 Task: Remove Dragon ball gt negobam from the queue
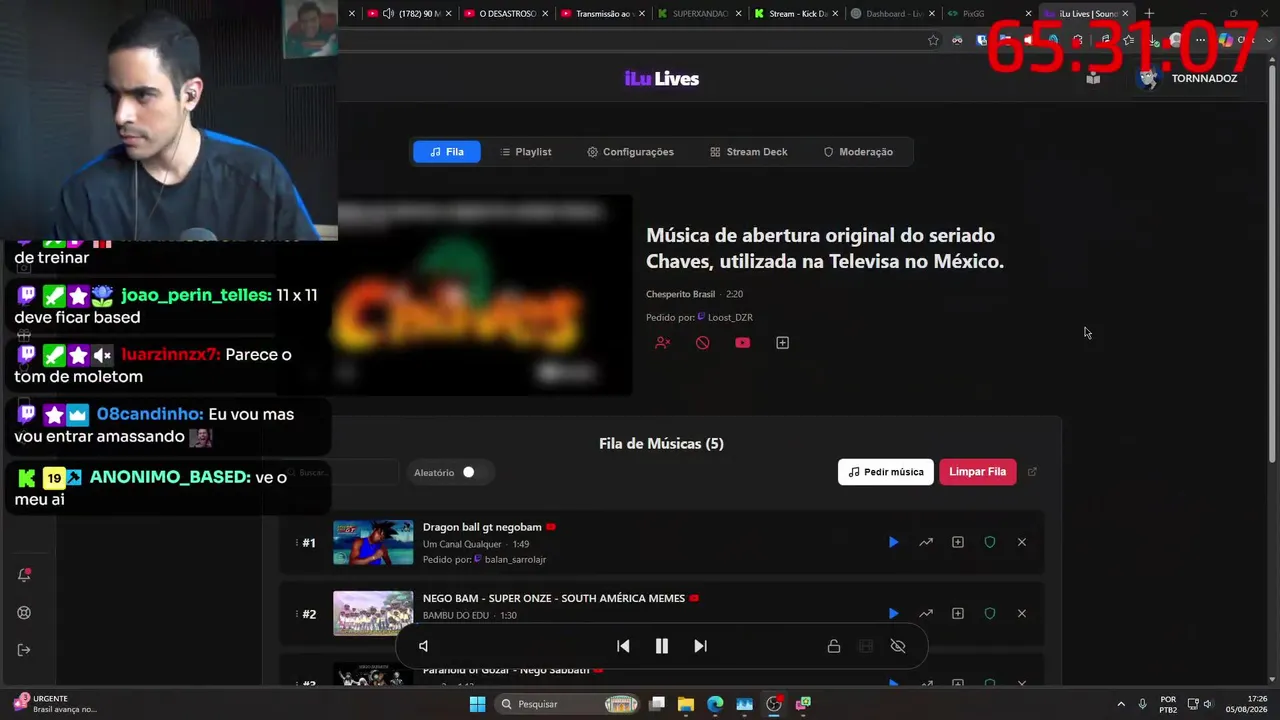coord(1022,542)
